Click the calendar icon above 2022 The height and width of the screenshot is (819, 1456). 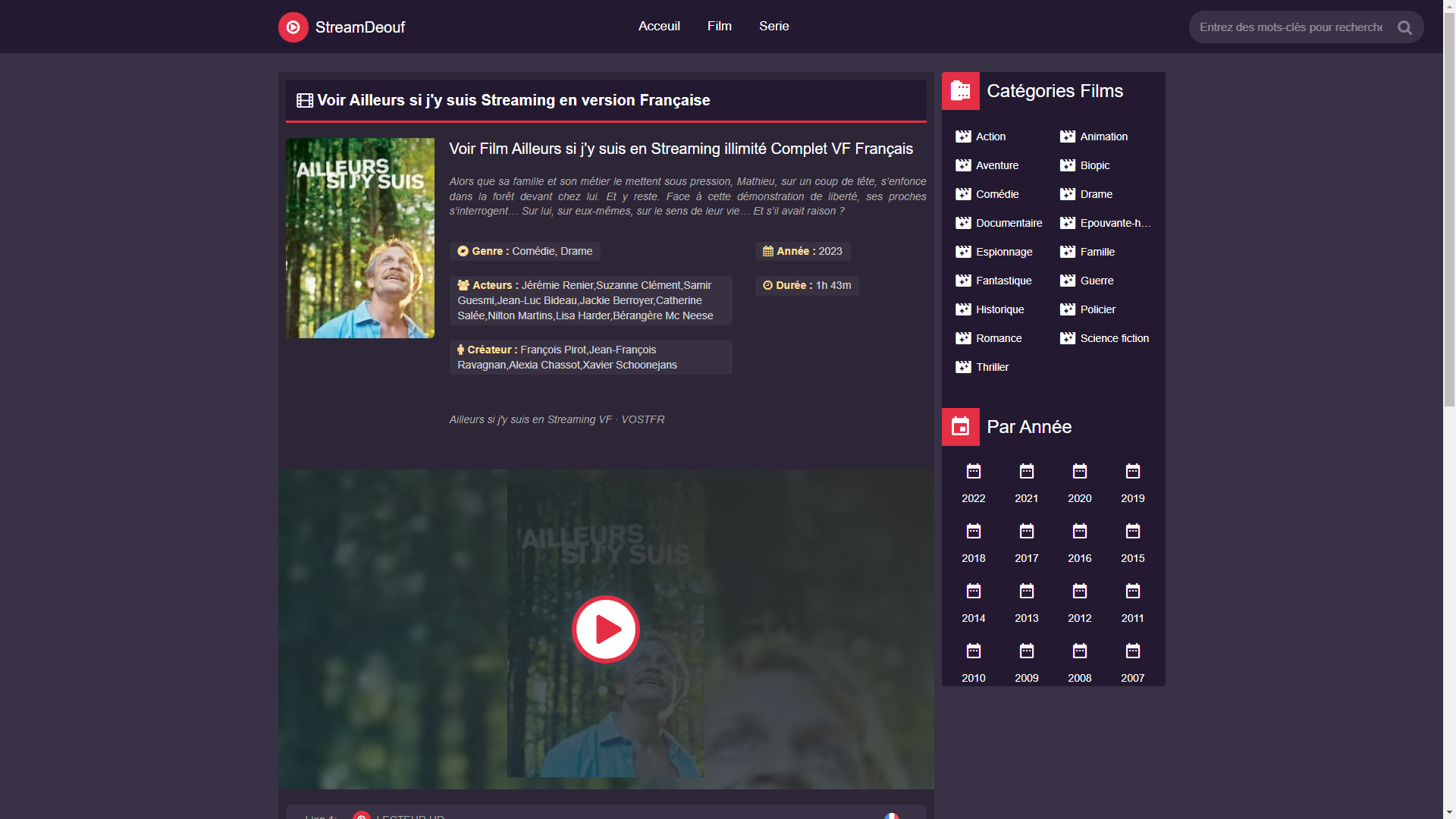click(974, 472)
